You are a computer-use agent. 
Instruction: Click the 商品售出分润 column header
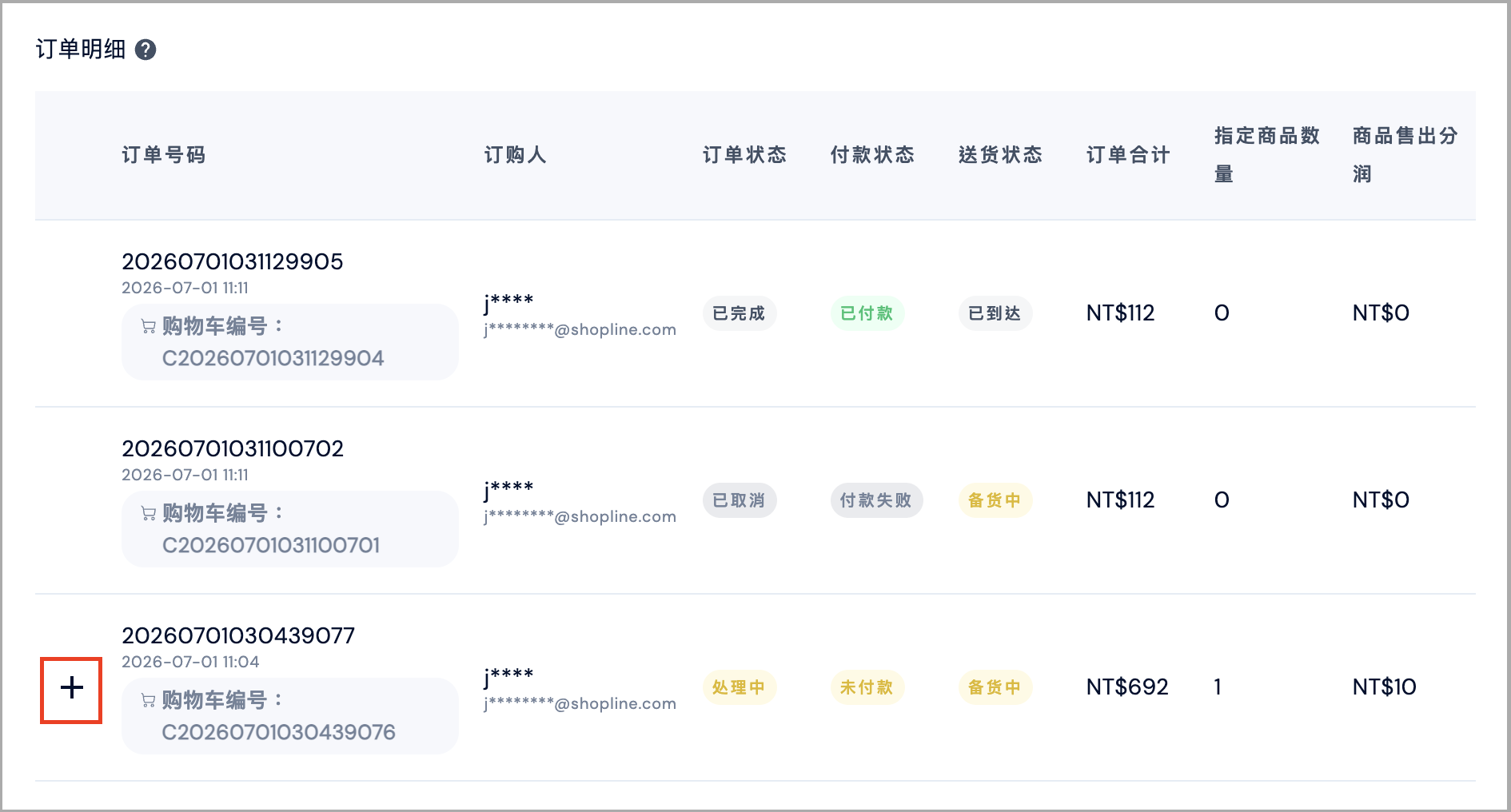(1405, 155)
